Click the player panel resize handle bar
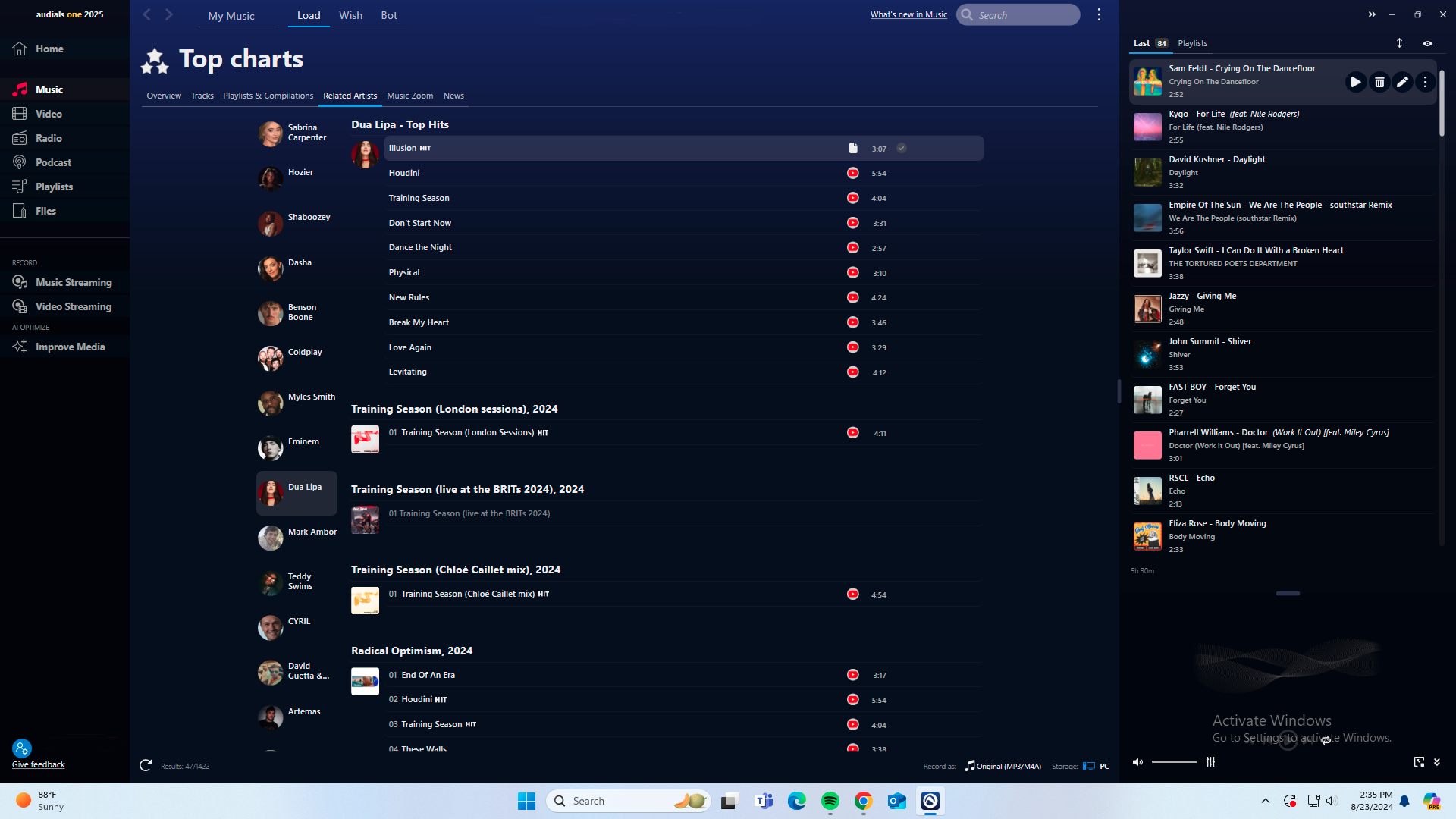The width and height of the screenshot is (1456, 819). pos(1288,593)
